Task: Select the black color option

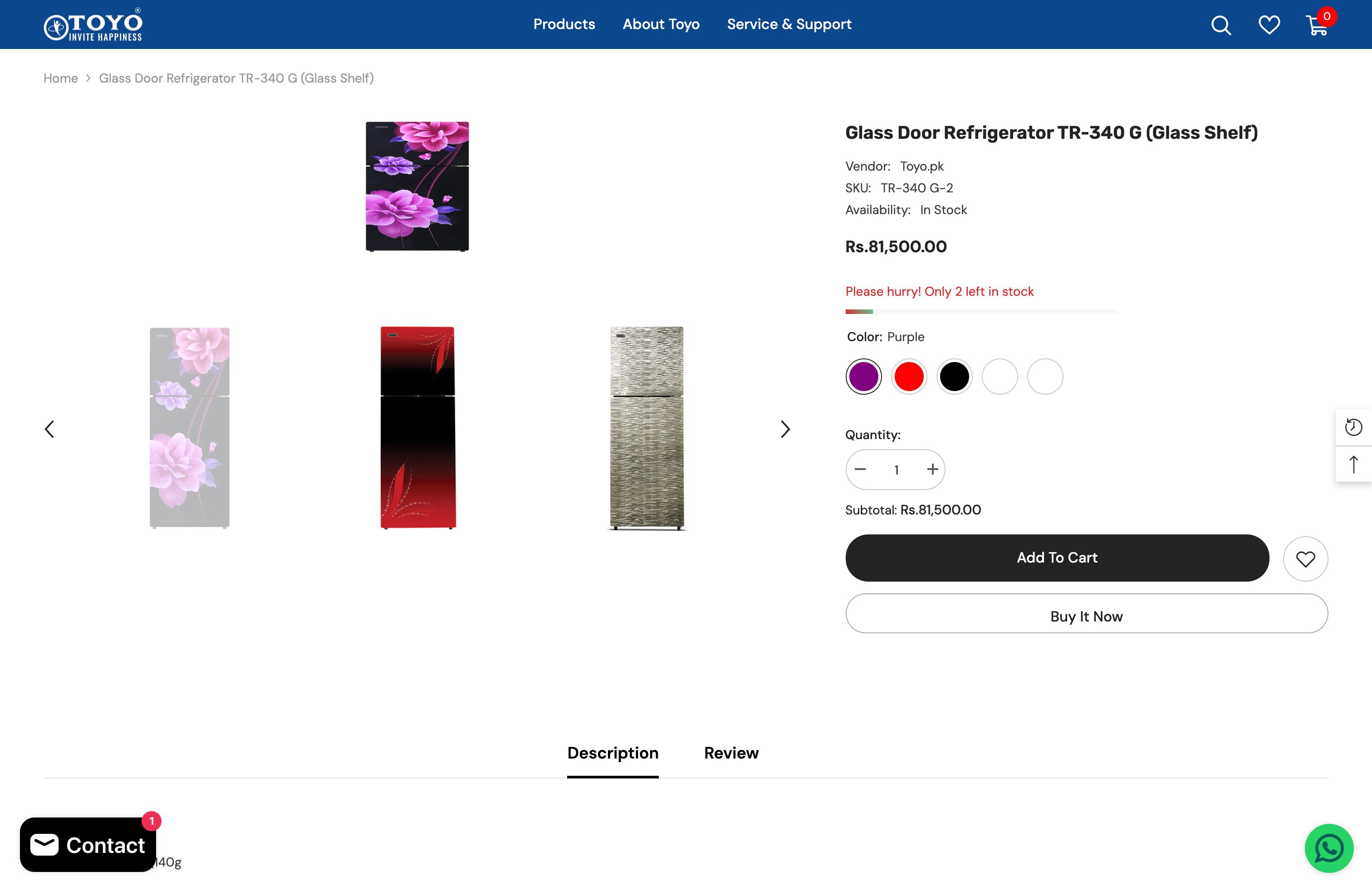Action: pos(954,377)
